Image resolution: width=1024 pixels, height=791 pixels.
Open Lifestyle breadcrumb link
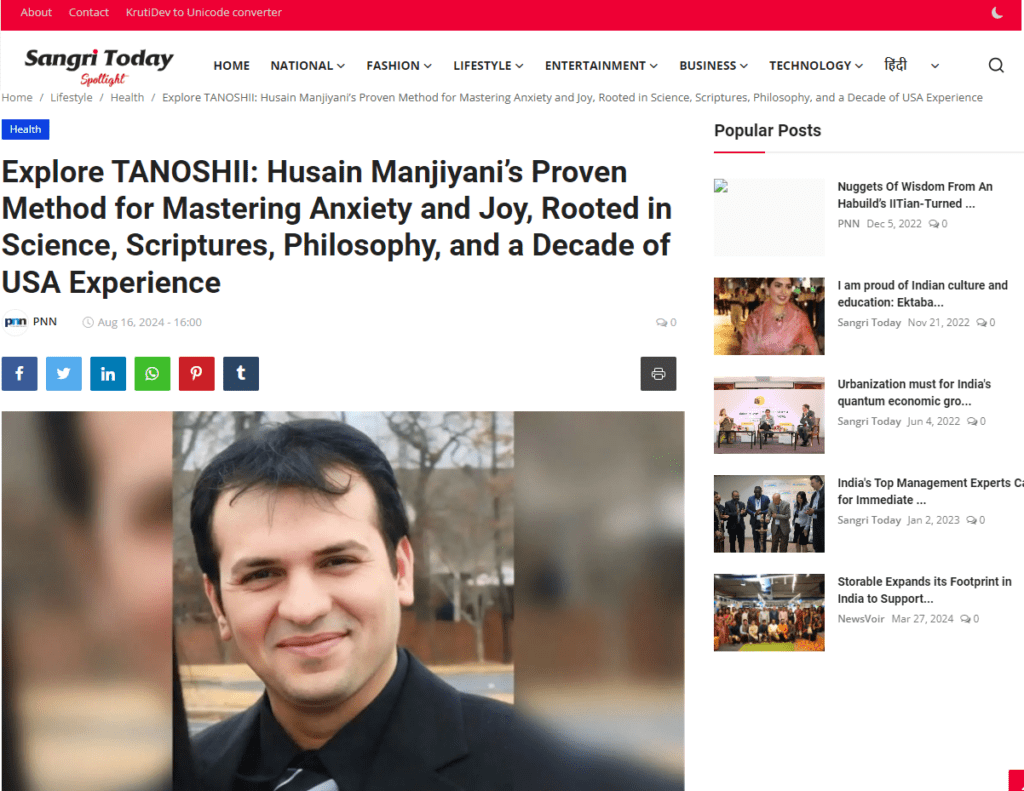71,97
